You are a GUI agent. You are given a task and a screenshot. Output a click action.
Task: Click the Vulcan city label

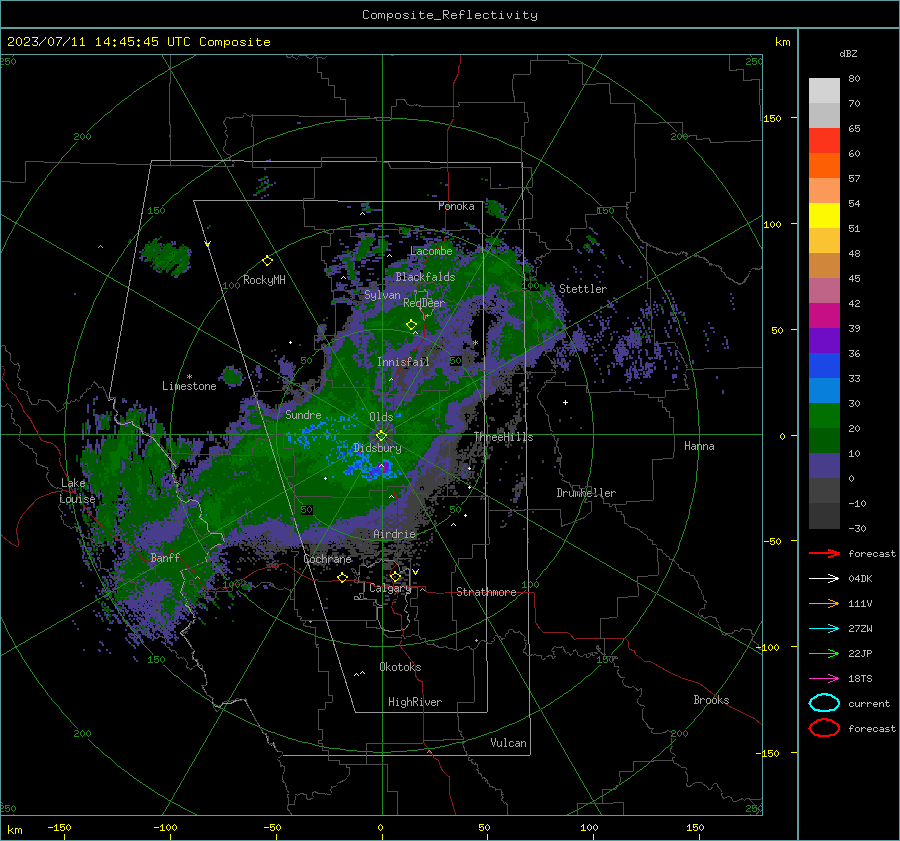click(508, 743)
